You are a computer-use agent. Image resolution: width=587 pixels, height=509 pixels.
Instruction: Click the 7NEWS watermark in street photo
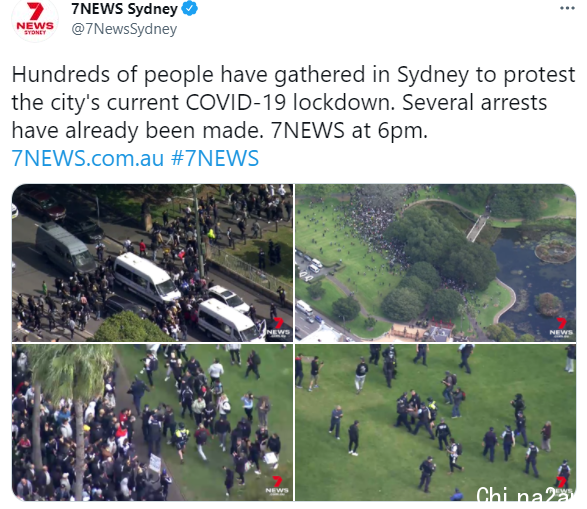(x=278, y=328)
